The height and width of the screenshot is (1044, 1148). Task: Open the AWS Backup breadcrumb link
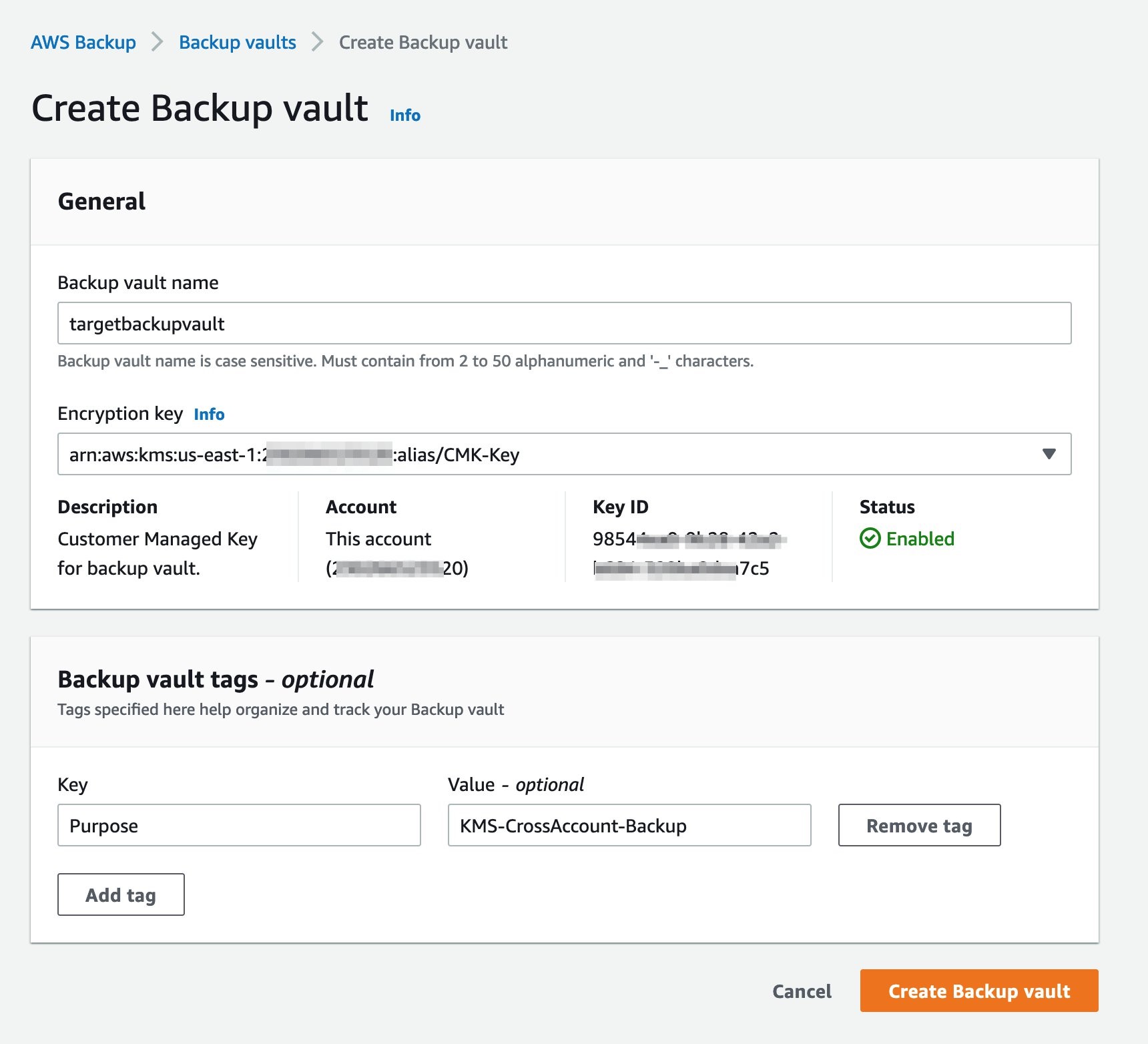83,42
